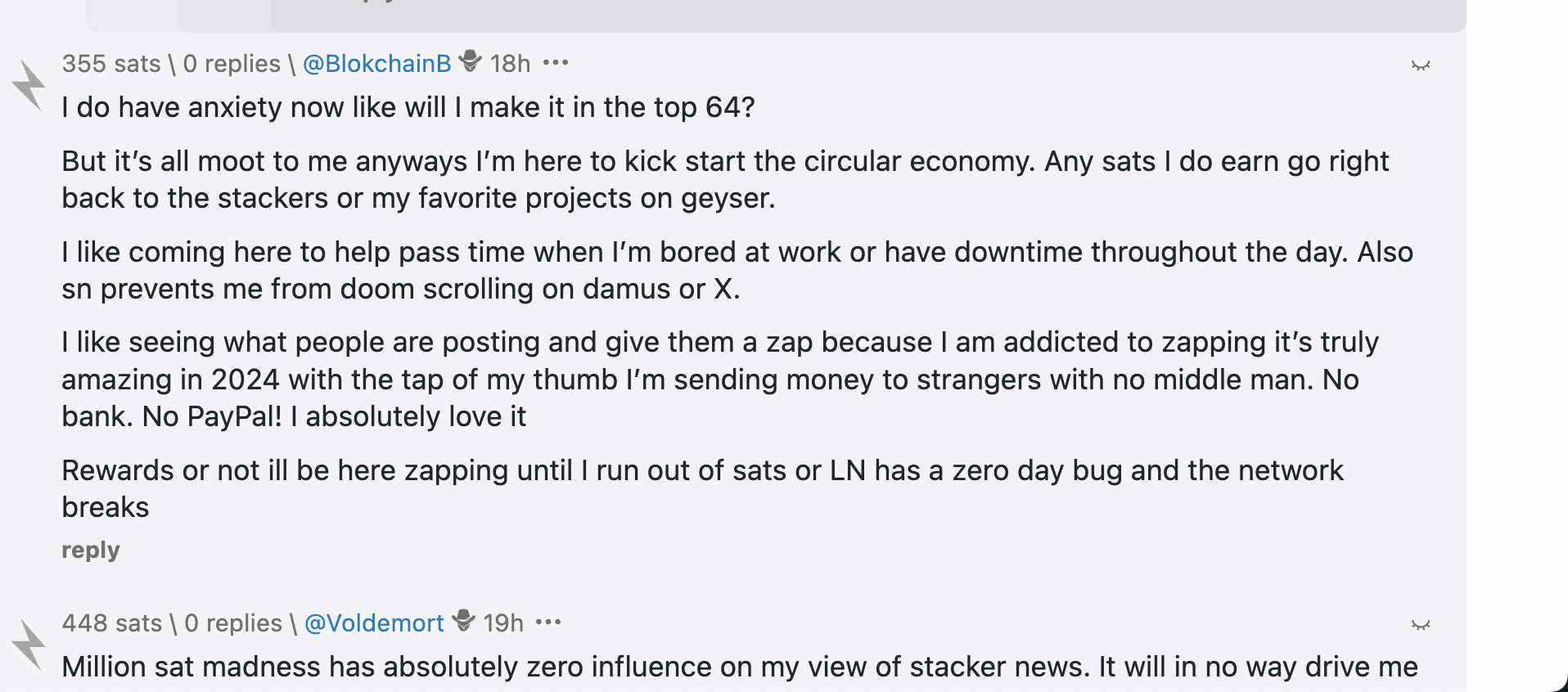Click the 18h timestamp permalink
Screen dimensions: 1568x692
click(510, 64)
